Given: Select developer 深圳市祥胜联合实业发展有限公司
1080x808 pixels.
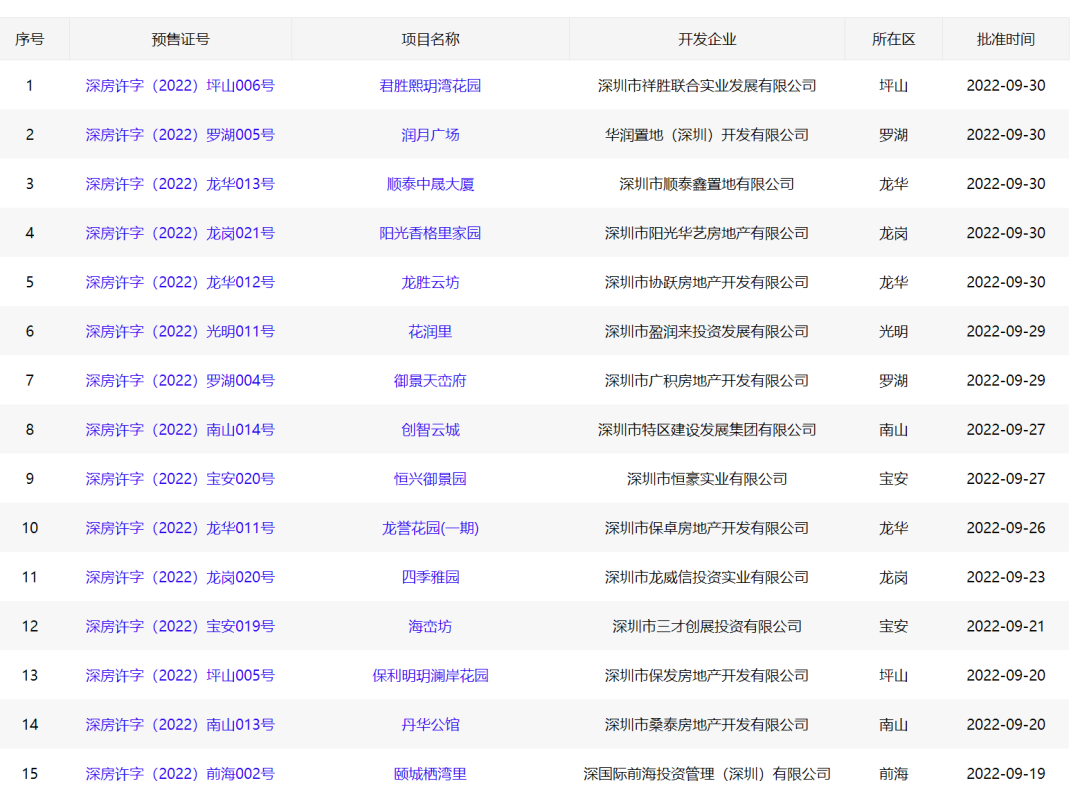Looking at the screenshot, I should coord(707,85).
